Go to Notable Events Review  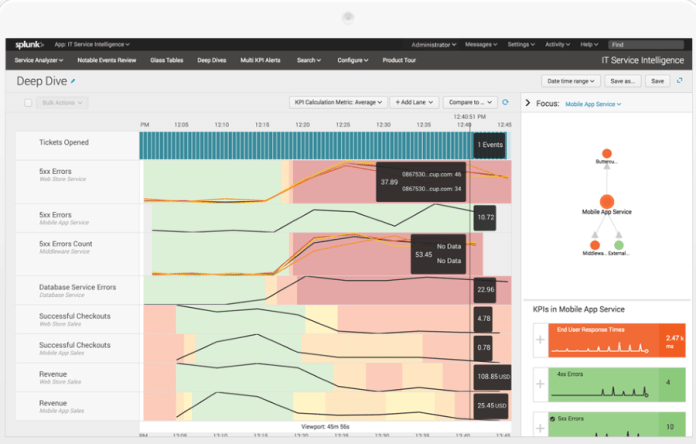(x=107, y=60)
